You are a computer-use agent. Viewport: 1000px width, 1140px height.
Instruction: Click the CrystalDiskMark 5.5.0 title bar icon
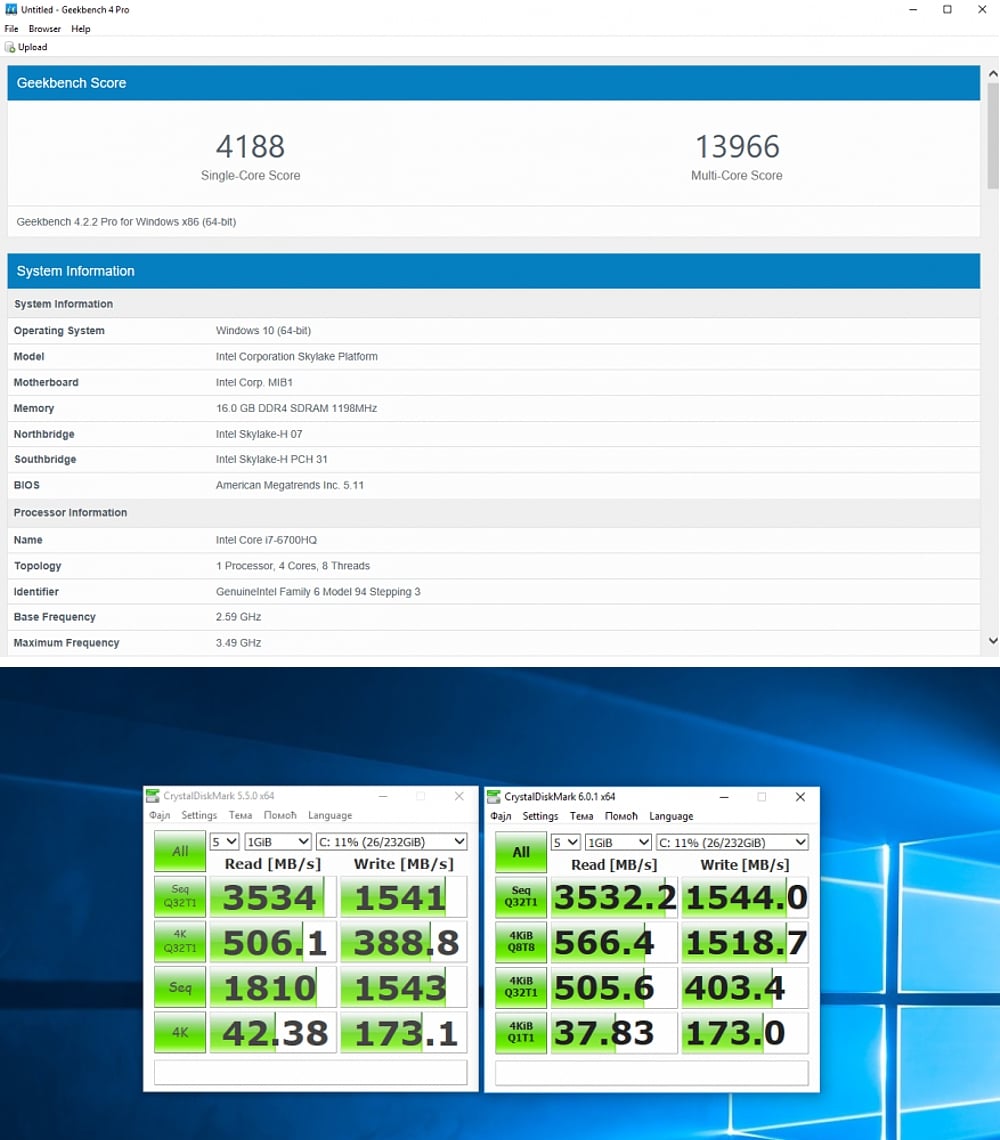(153, 796)
